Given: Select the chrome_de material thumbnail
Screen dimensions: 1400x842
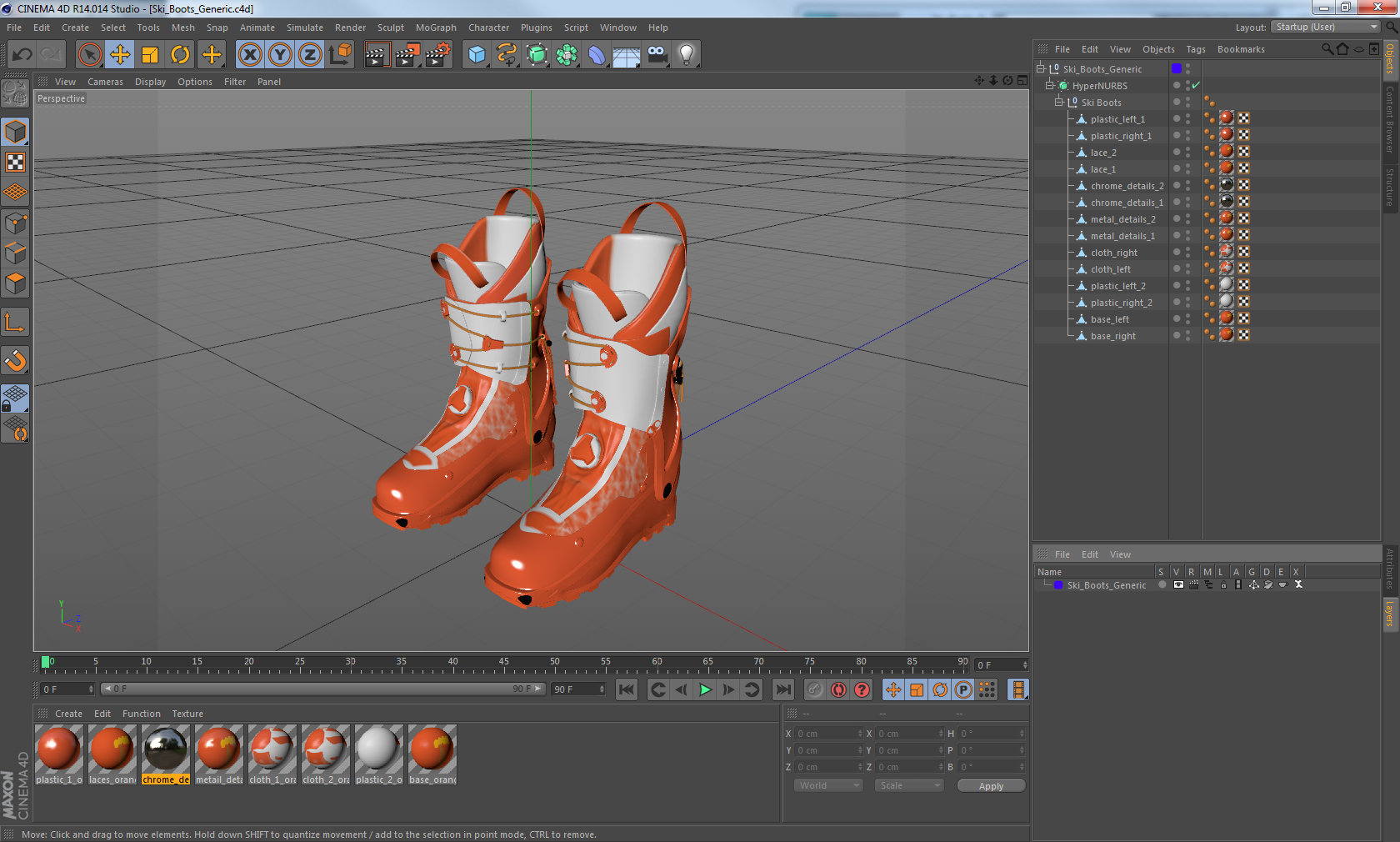Looking at the screenshot, I should click(165, 754).
